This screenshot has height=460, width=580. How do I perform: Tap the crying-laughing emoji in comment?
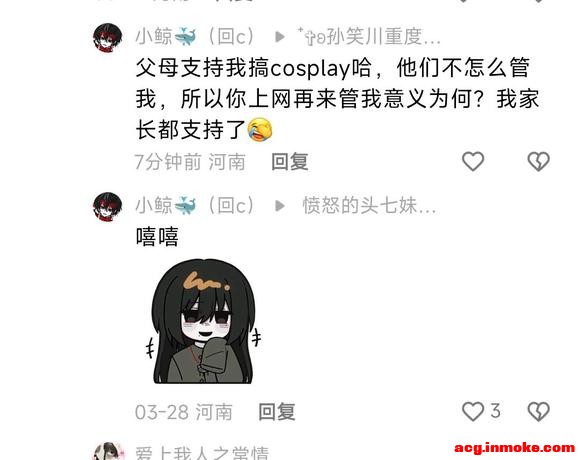[260, 130]
